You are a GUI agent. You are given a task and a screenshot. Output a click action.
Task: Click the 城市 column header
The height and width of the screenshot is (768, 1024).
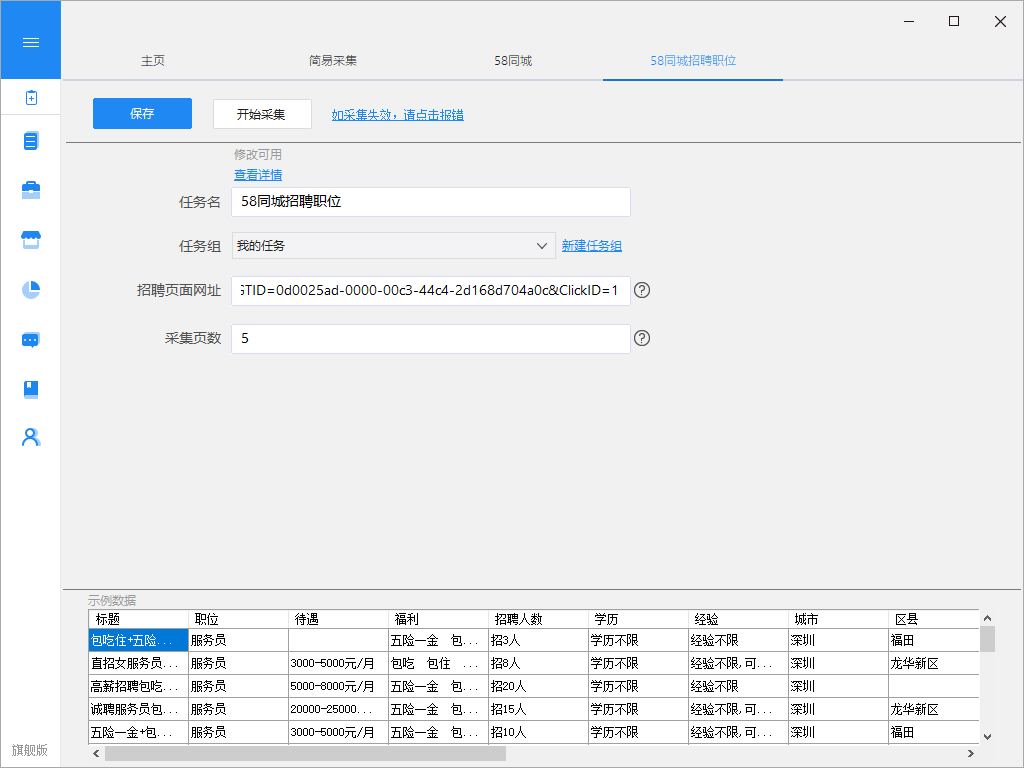(x=838, y=619)
